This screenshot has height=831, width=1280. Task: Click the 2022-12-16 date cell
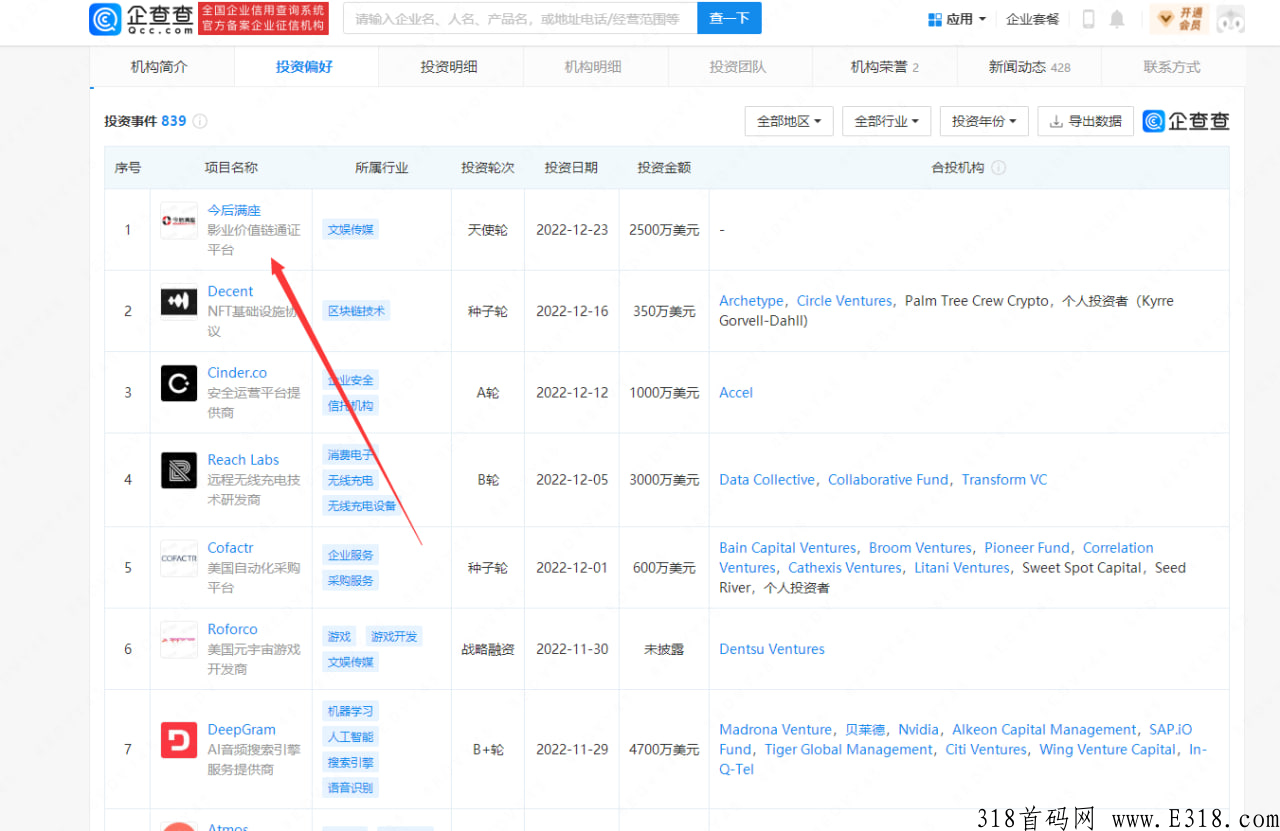coord(572,311)
